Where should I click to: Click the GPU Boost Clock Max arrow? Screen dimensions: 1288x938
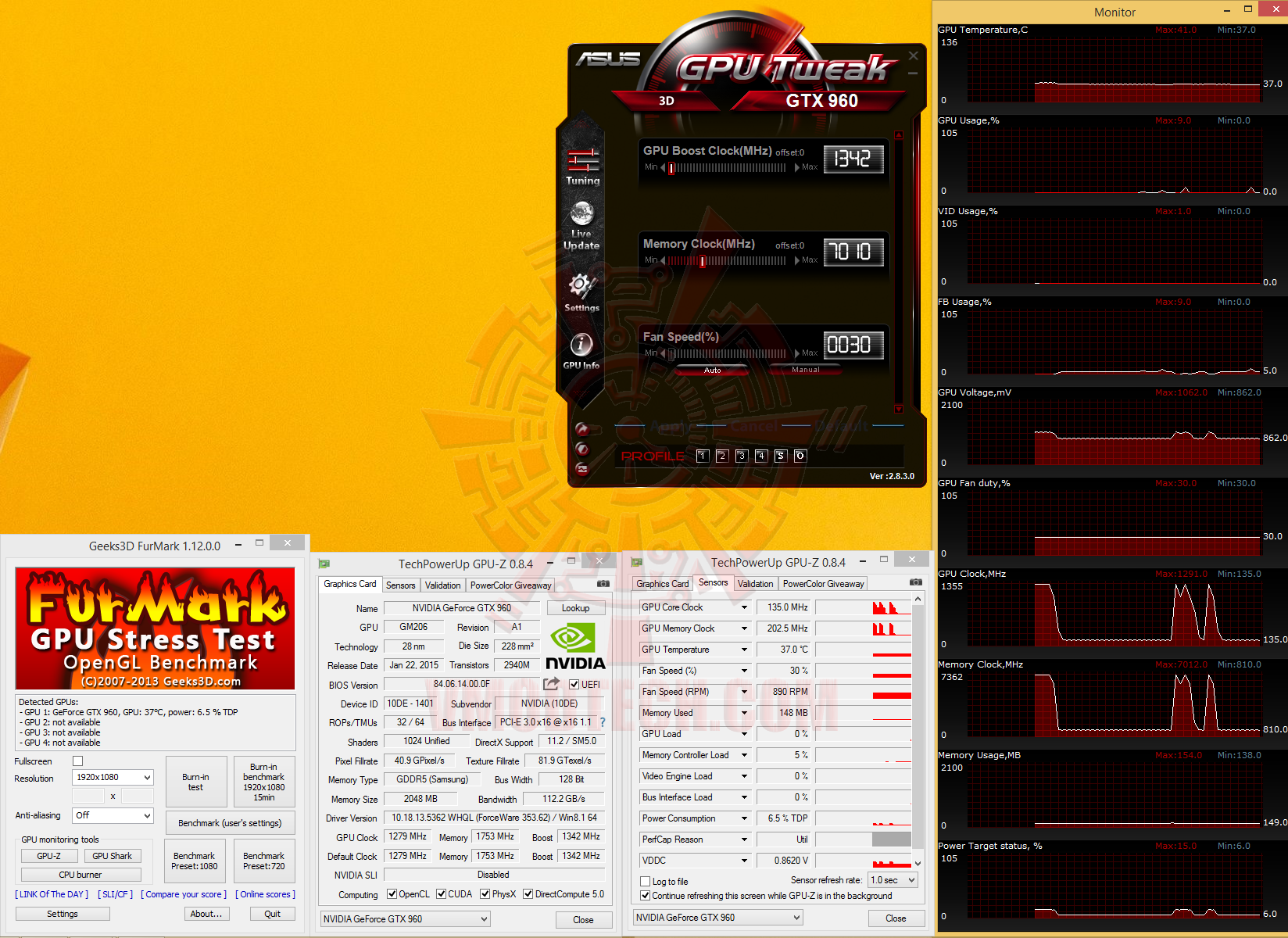click(x=797, y=167)
